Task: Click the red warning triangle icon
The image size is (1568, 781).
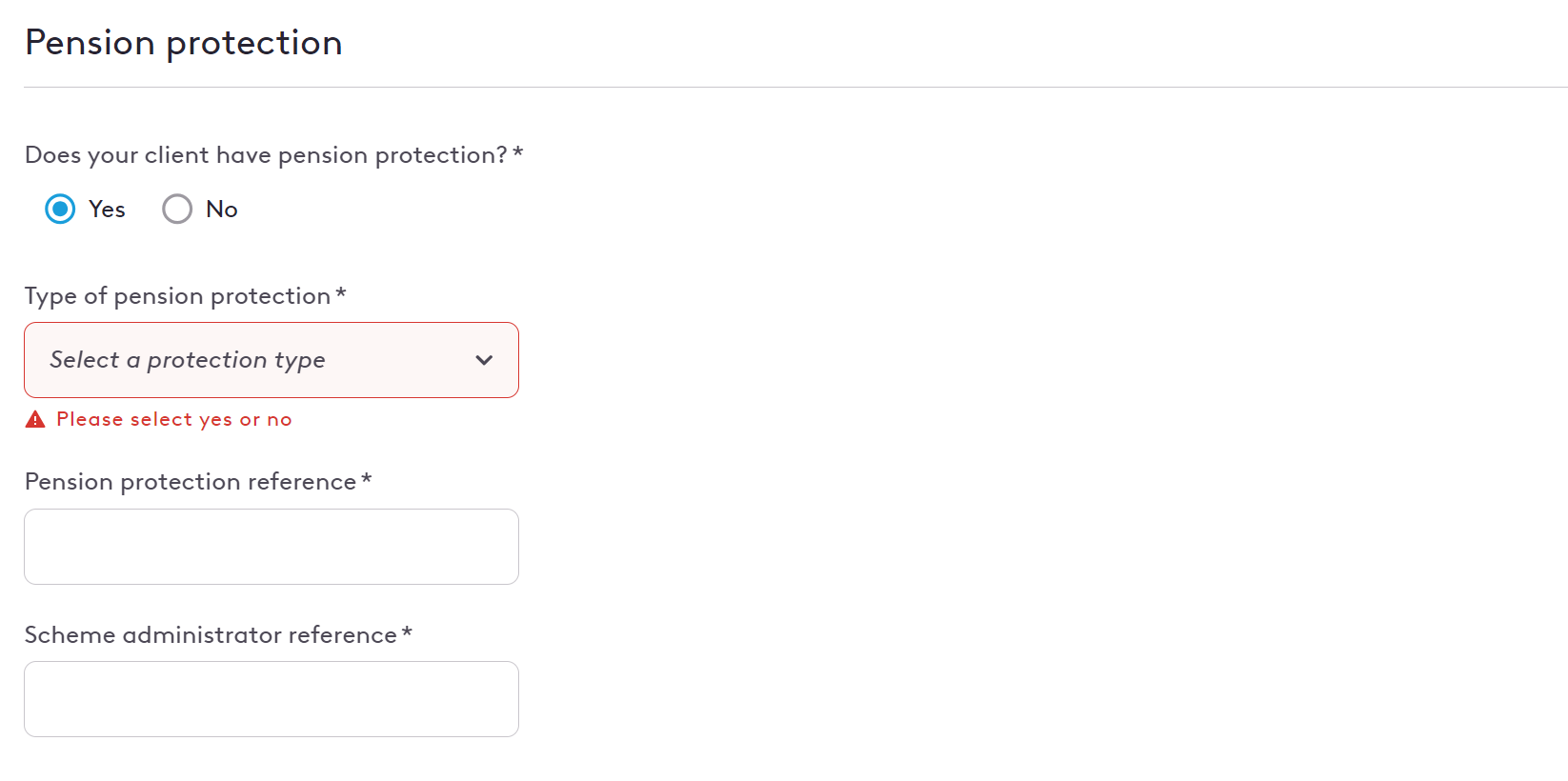Action: [x=35, y=419]
